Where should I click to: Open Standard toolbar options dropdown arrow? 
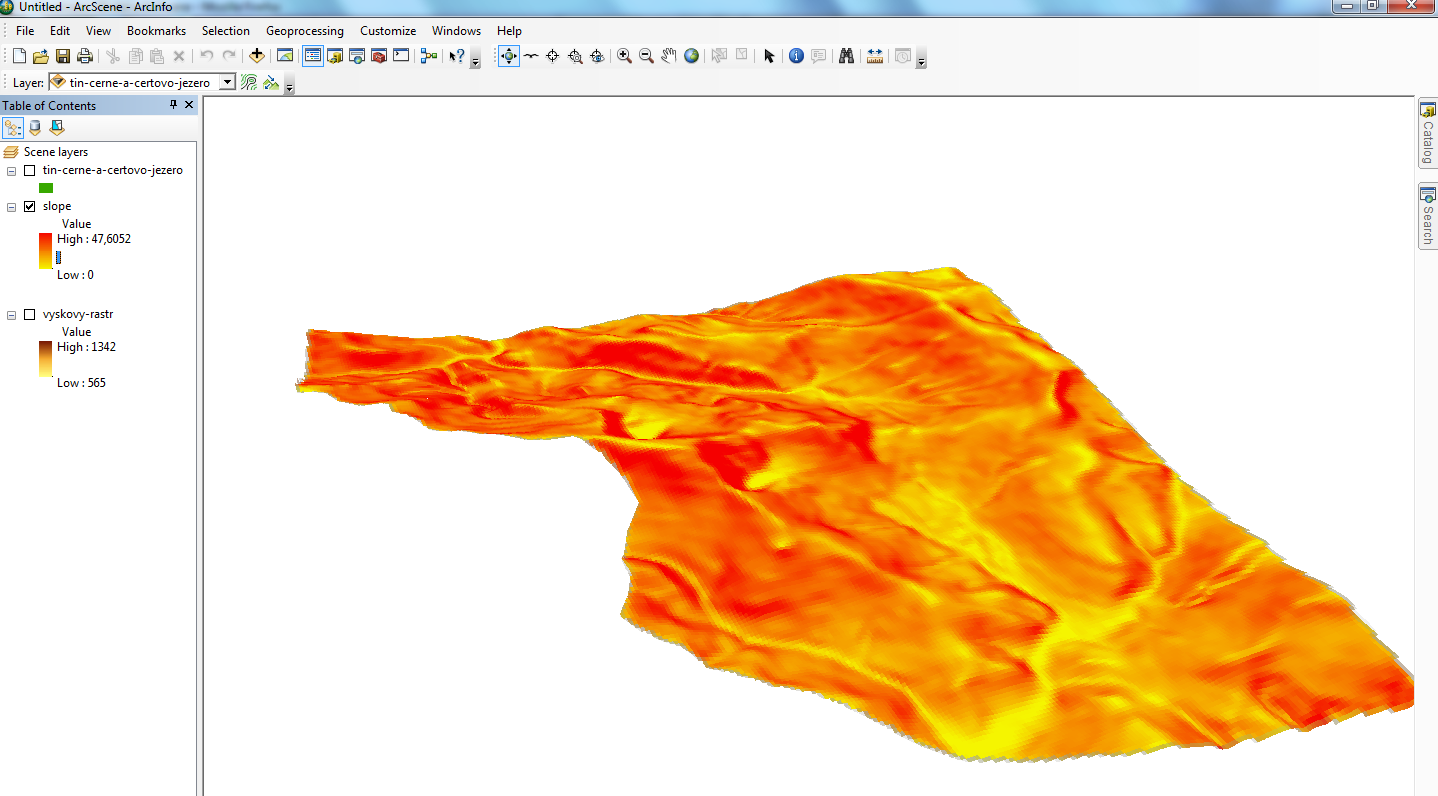[475, 59]
